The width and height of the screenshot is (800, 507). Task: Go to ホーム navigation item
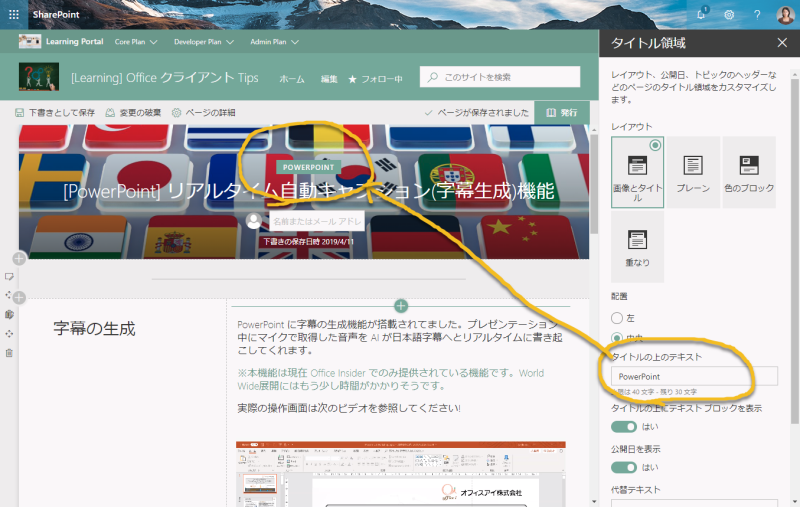point(292,79)
